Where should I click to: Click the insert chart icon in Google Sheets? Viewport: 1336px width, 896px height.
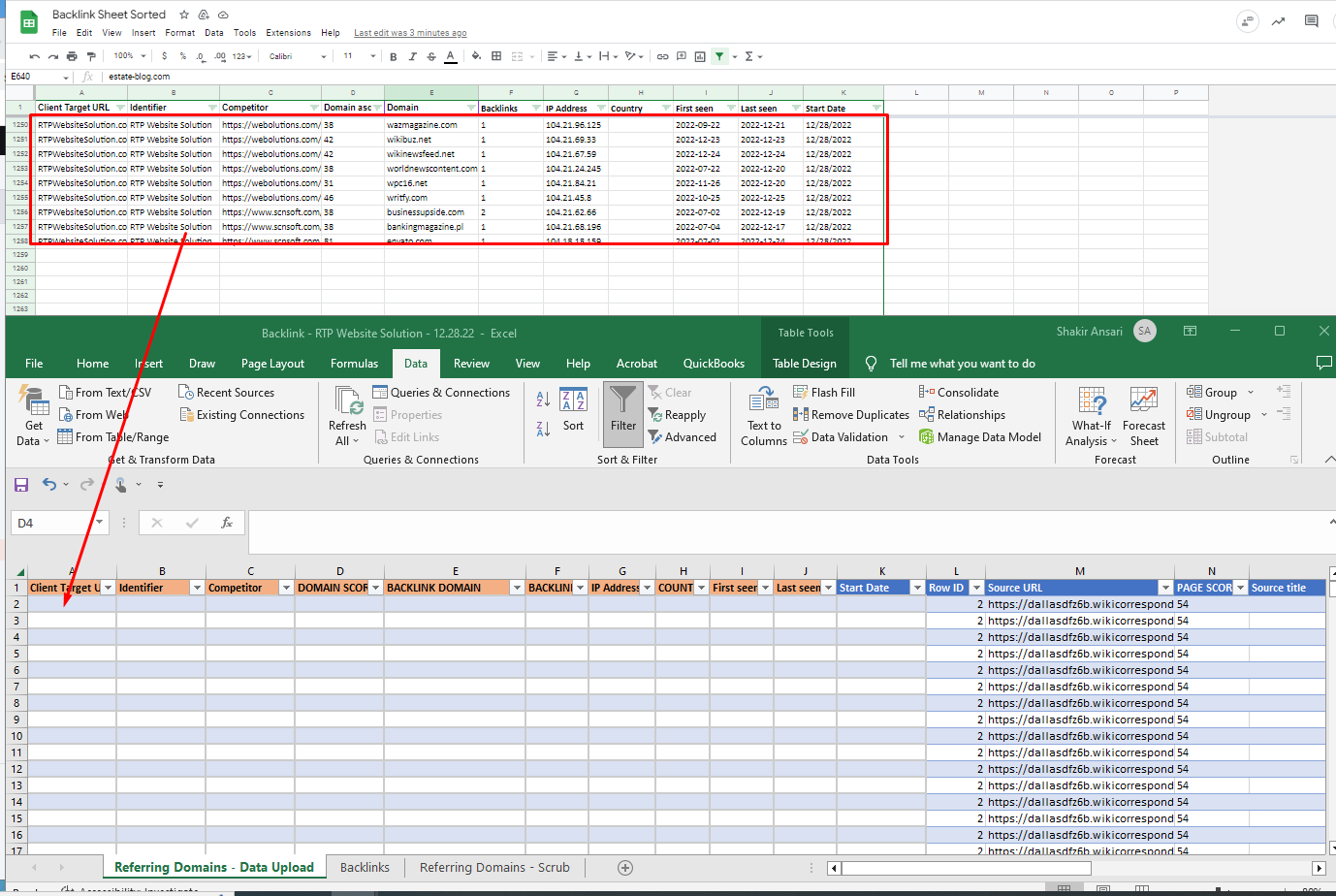(x=700, y=56)
